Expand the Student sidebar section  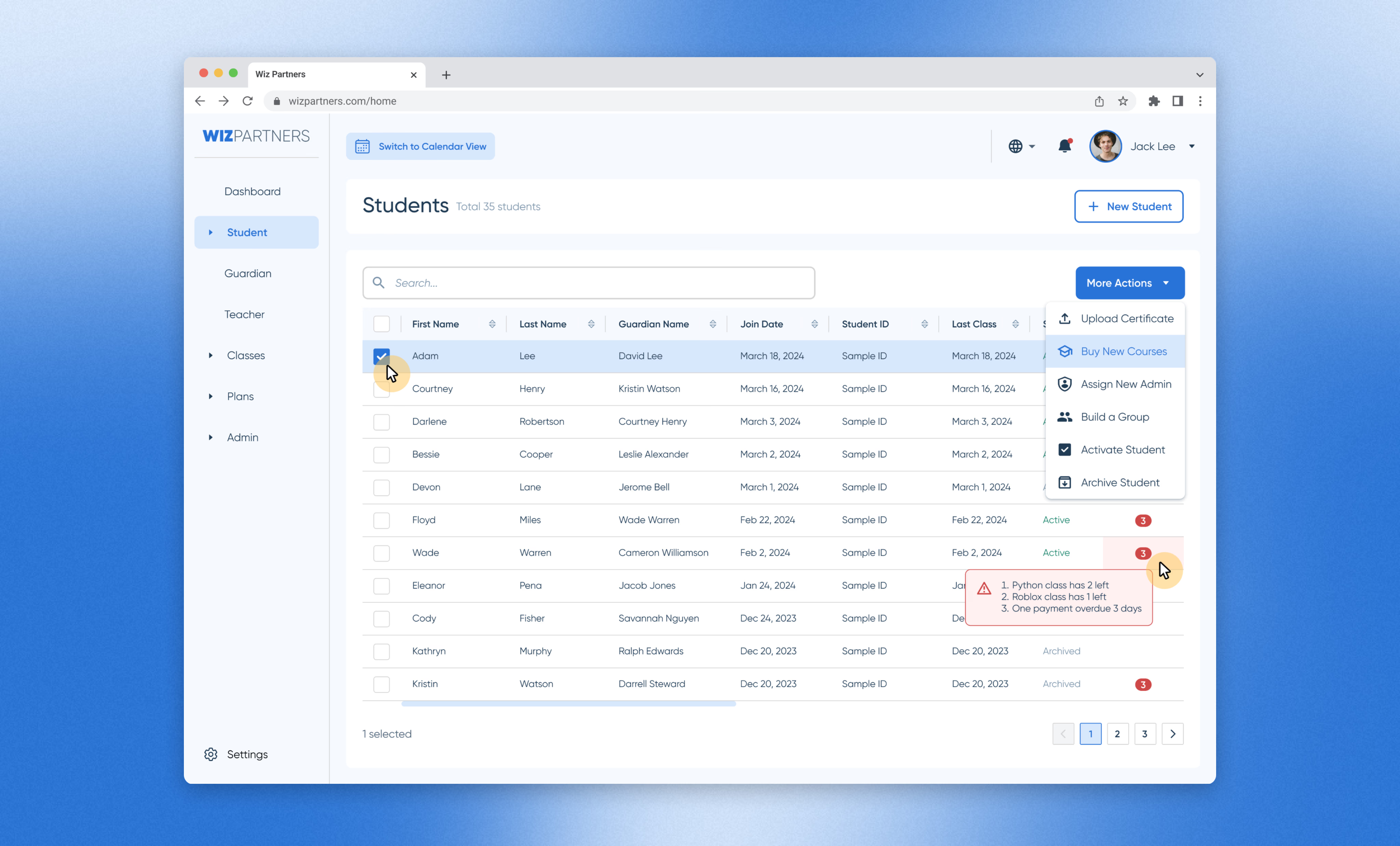tap(210, 232)
